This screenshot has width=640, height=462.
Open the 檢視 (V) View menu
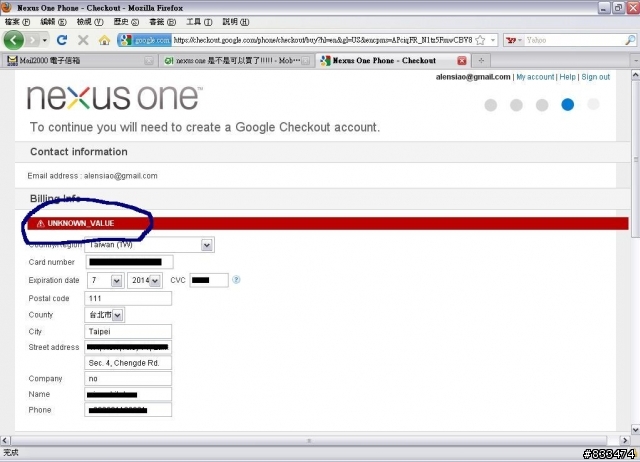pyautogui.click(x=90, y=22)
